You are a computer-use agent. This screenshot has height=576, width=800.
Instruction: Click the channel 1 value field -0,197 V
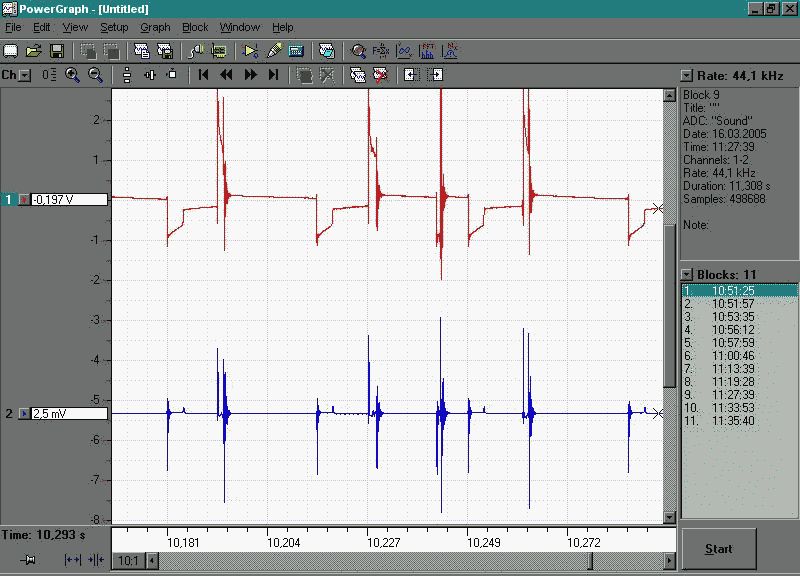[69, 199]
